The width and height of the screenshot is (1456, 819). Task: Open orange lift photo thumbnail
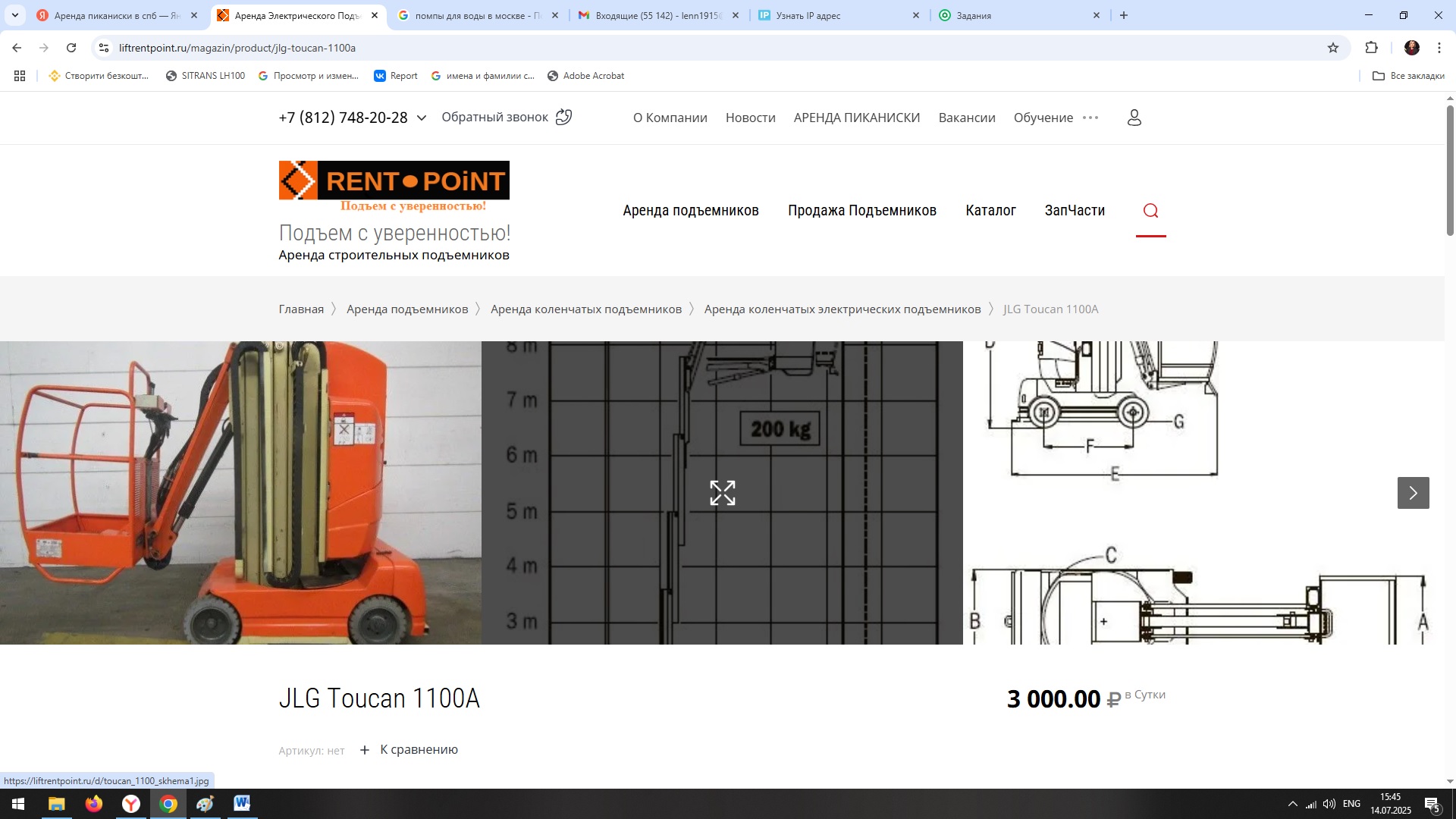[x=240, y=493]
